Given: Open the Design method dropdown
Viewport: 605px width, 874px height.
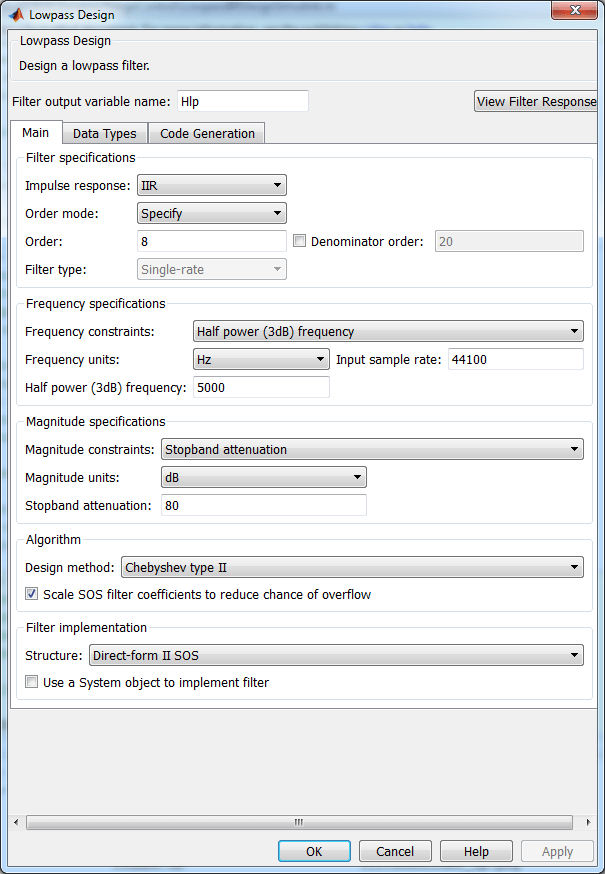Looking at the screenshot, I should pyautogui.click(x=352, y=568).
